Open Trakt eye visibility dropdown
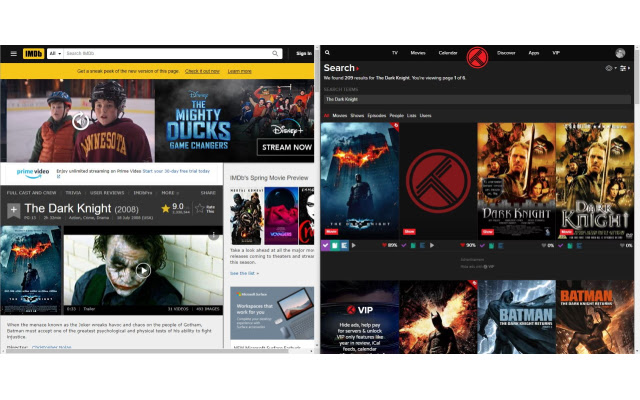 coord(610,68)
